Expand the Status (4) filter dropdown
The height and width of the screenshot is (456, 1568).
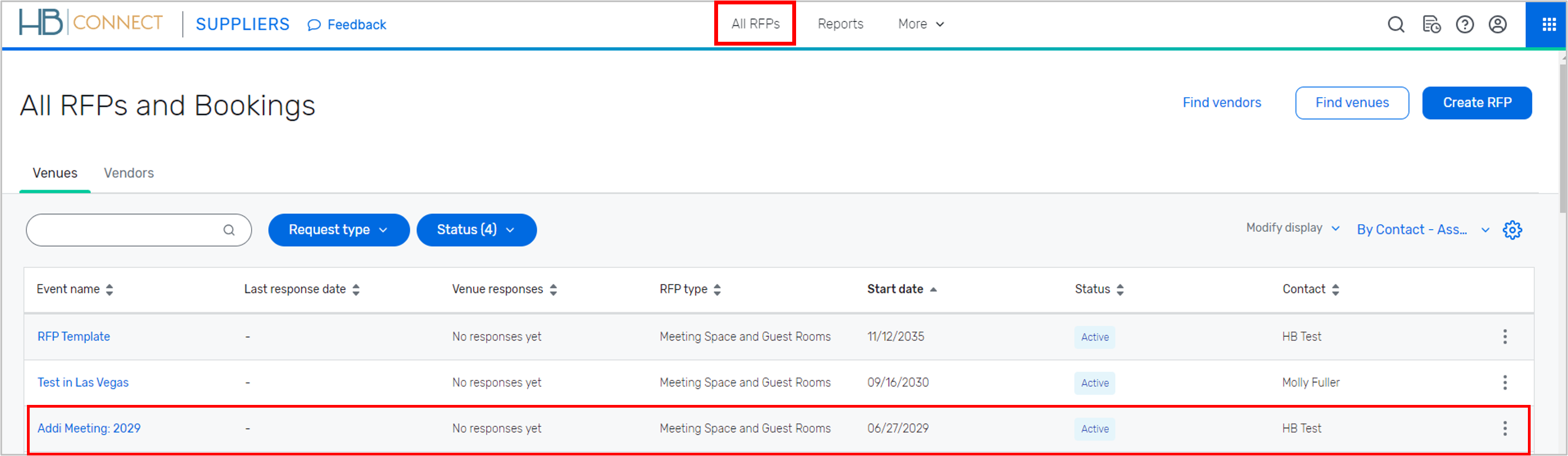click(x=476, y=230)
